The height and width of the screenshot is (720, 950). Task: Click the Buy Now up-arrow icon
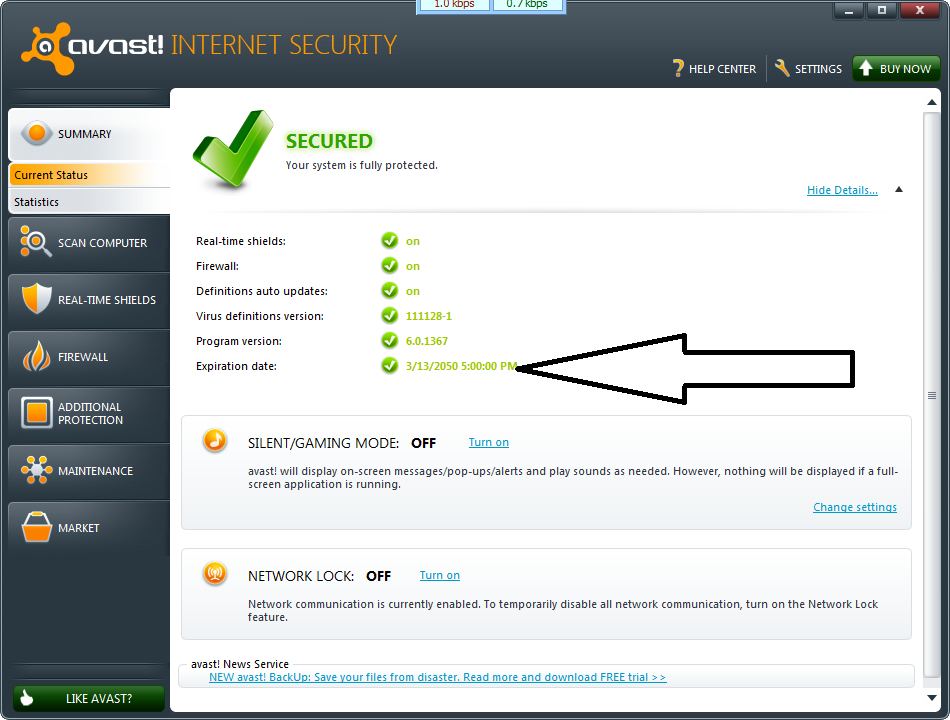coord(866,68)
